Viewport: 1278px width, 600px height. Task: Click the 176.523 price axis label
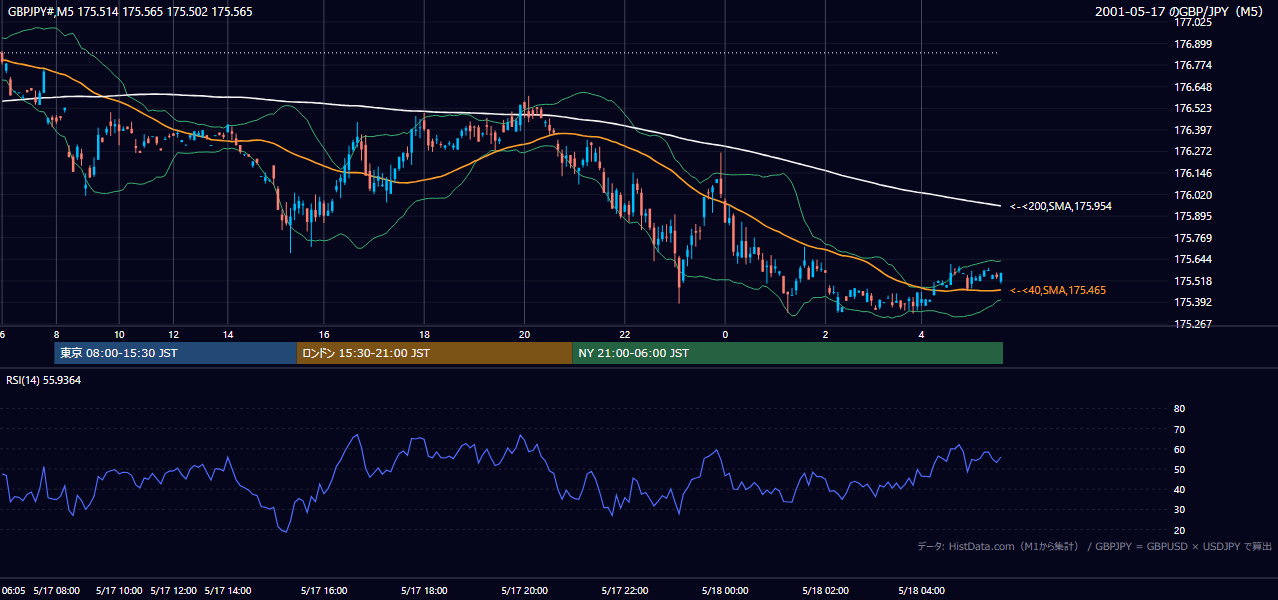pyautogui.click(x=1194, y=108)
